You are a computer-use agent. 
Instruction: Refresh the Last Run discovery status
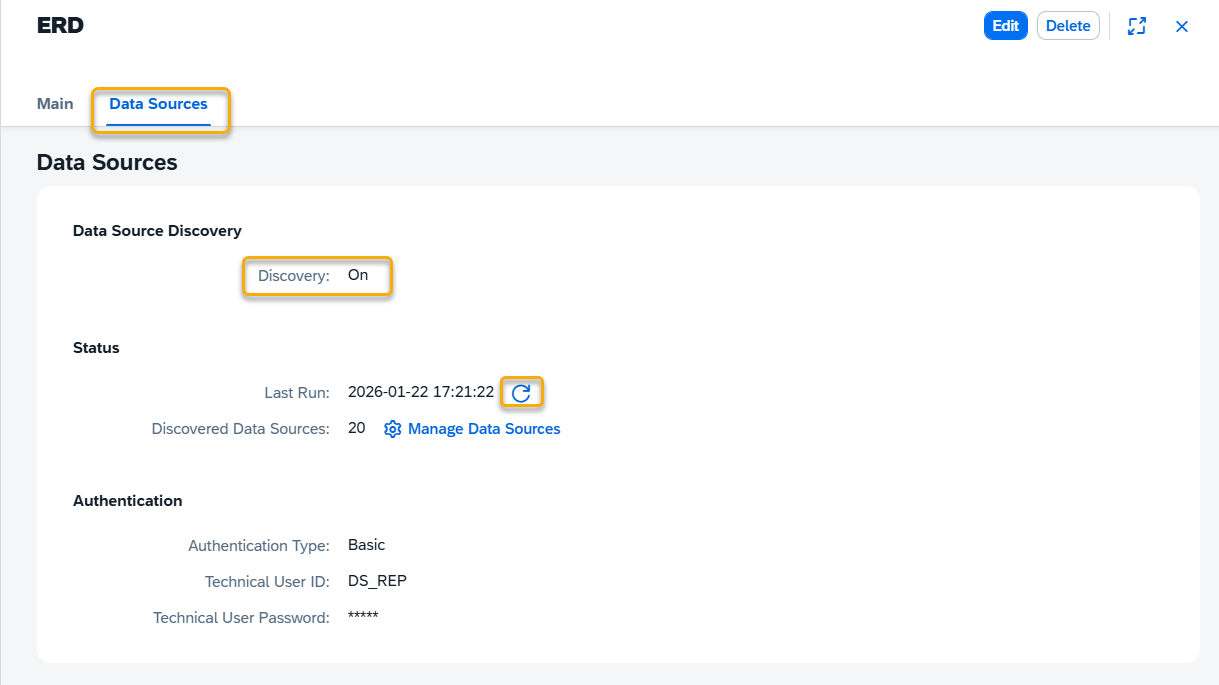coord(521,393)
